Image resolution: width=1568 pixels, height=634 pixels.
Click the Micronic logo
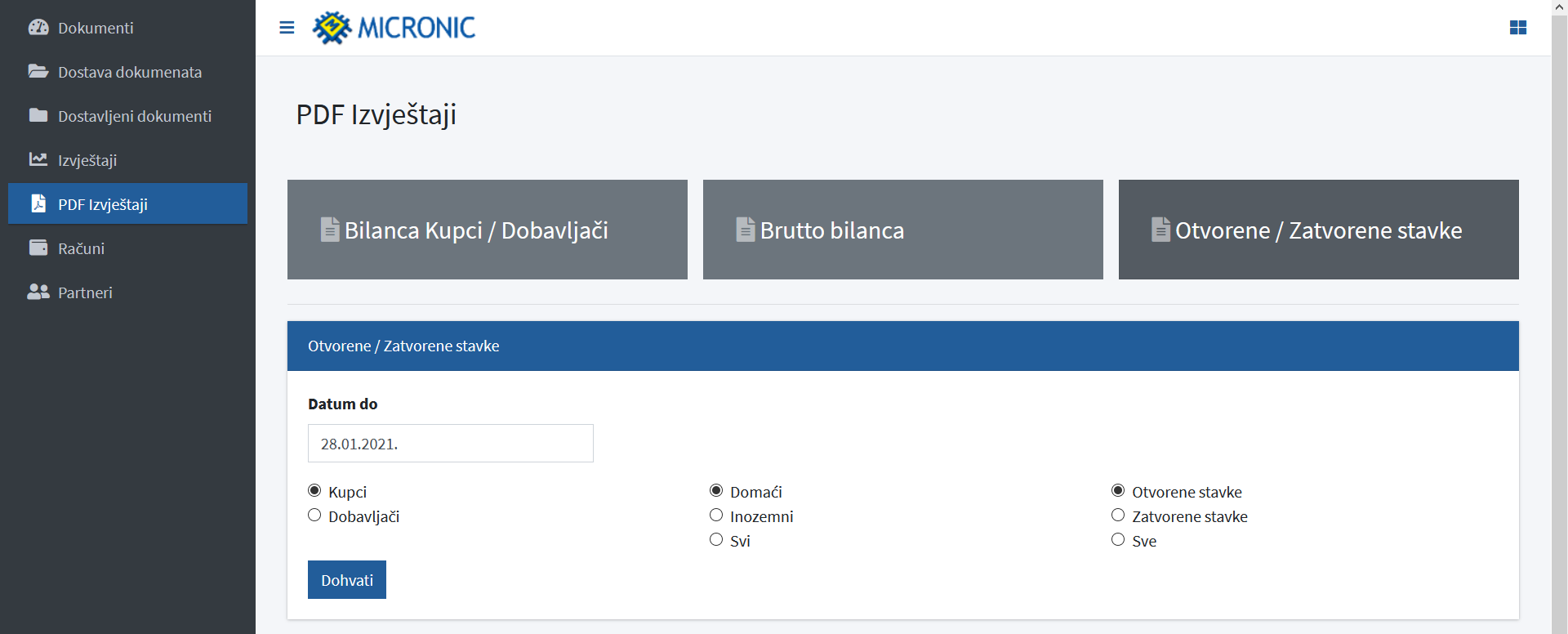tap(394, 28)
